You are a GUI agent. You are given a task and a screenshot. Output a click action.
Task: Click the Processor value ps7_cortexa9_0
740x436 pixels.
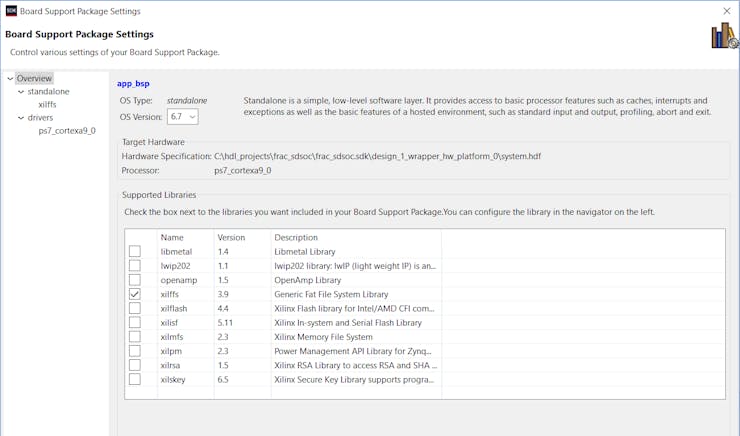coord(243,170)
